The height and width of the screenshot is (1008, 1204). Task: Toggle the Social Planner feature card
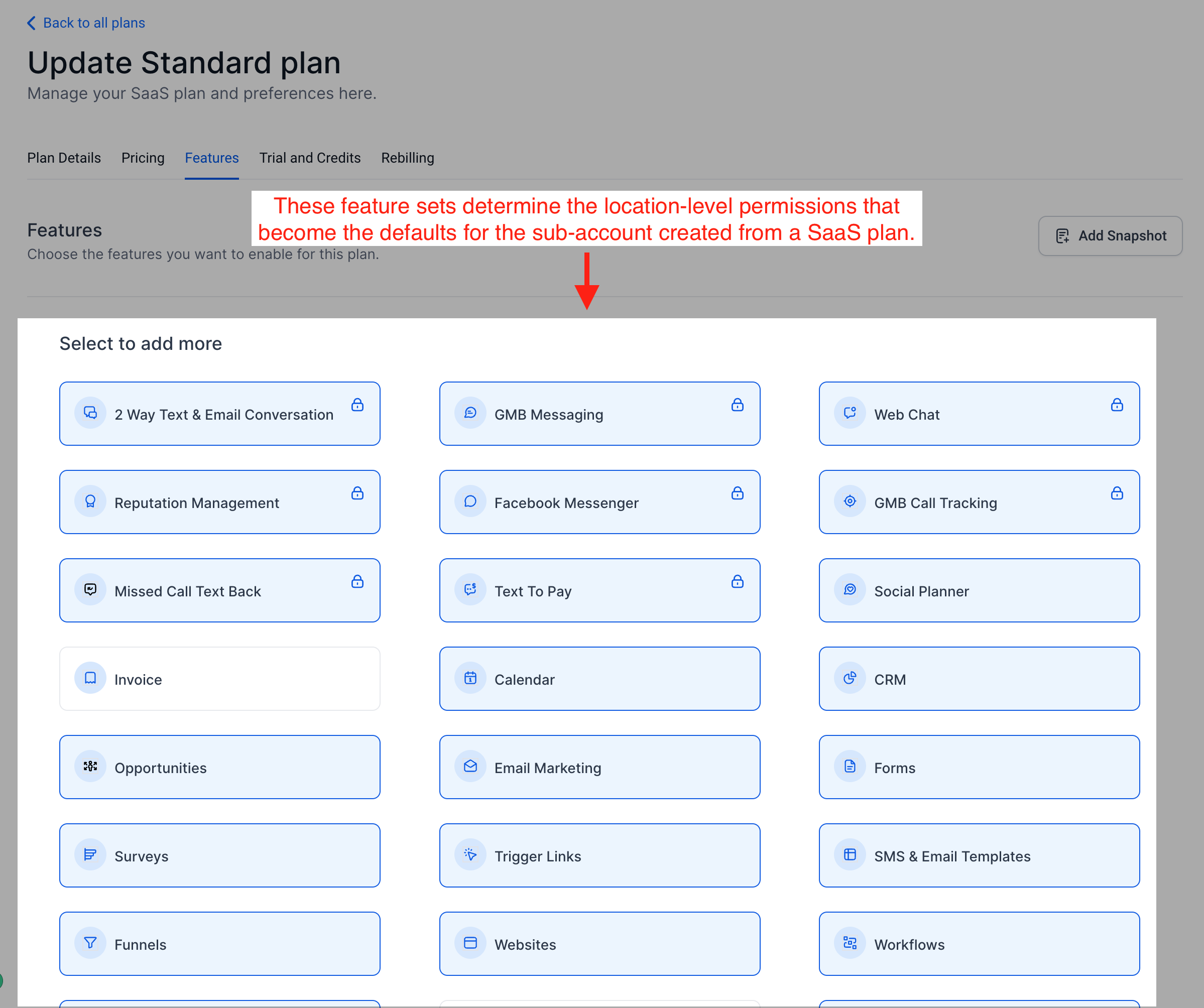pos(979,590)
